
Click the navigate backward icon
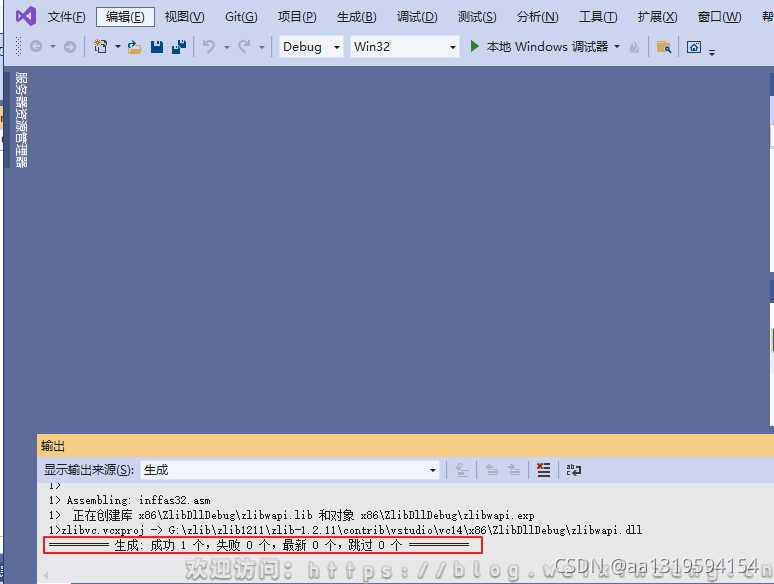pos(36,46)
